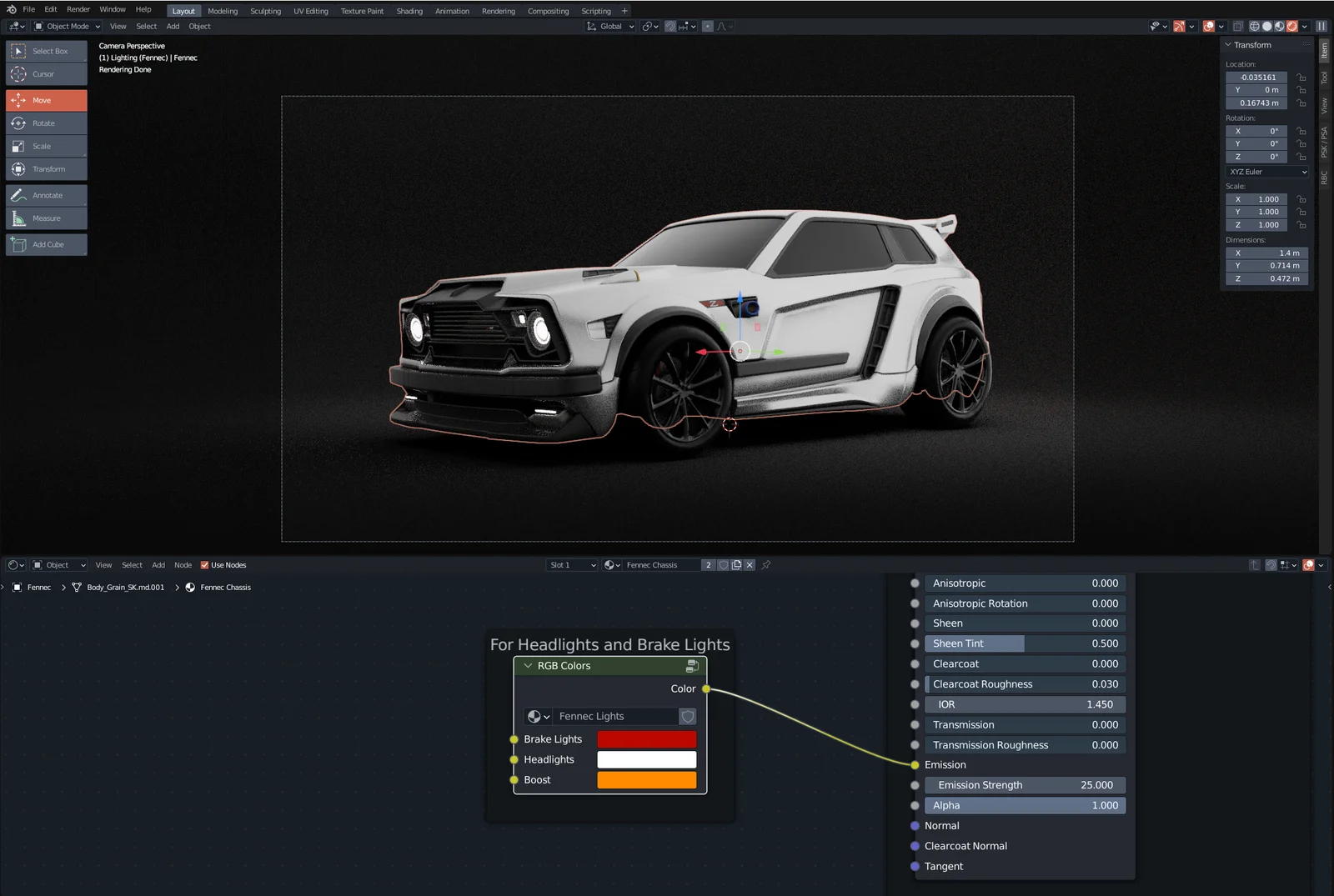Image resolution: width=1334 pixels, height=896 pixels.
Task: Select the Rotate tool
Action: tap(46, 123)
